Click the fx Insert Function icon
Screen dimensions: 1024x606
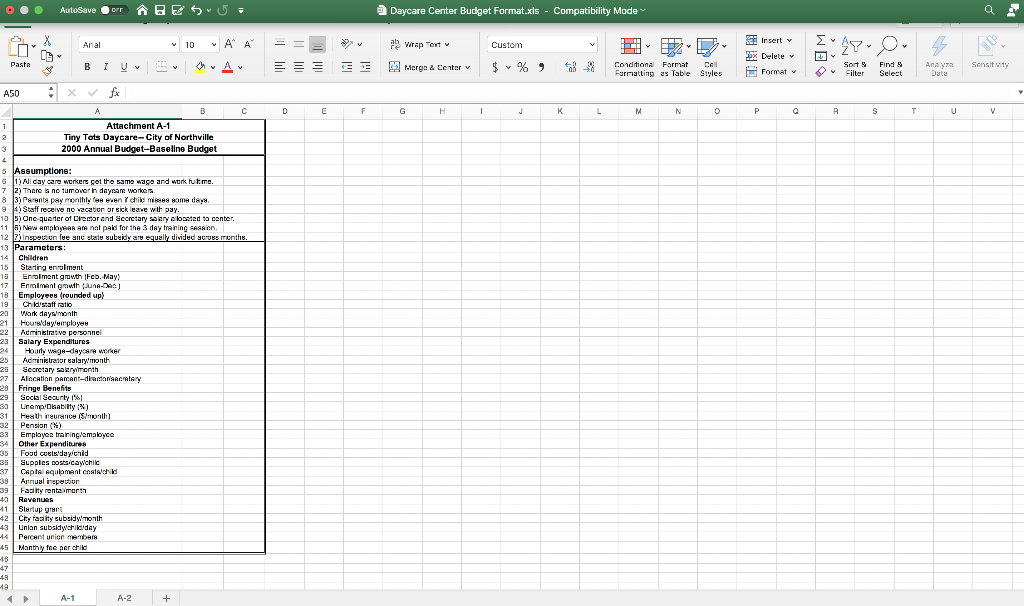tap(114, 93)
